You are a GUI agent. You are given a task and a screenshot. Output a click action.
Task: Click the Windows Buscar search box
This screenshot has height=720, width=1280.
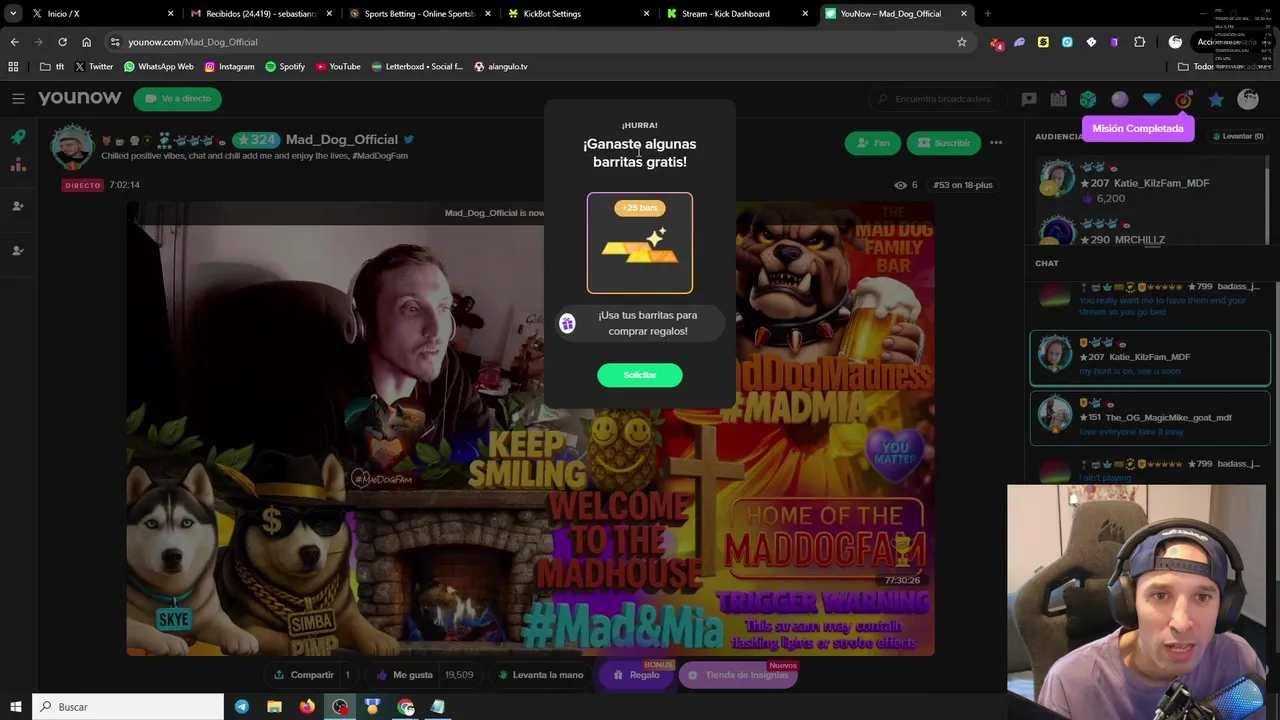129,707
